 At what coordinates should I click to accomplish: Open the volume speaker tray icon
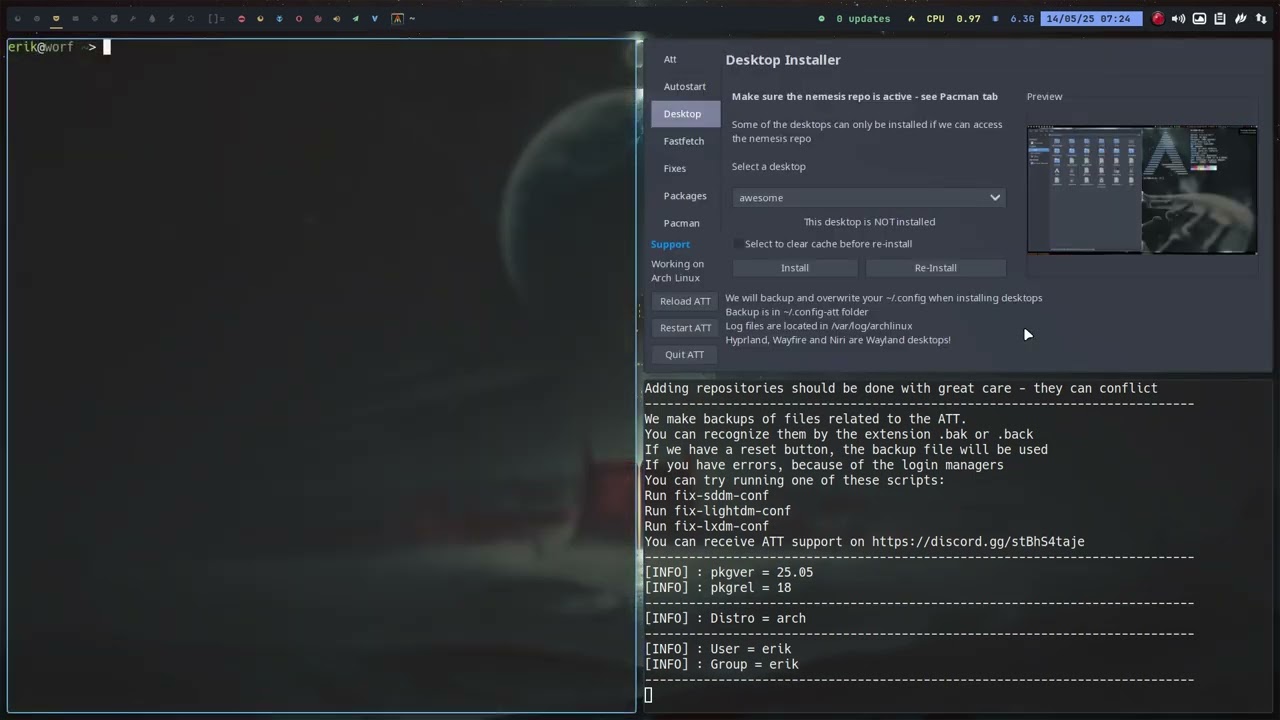1178,18
